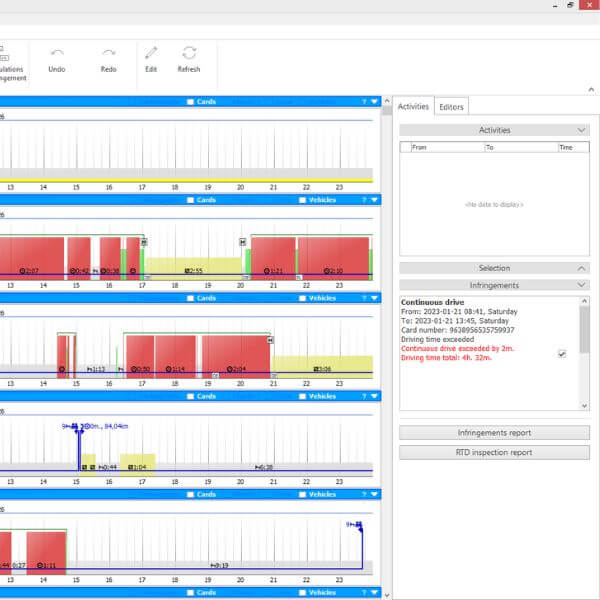Collapse the Infringements section header
This screenshot has width=600, height=600.
pyautogui.click(x=494, y=285)
